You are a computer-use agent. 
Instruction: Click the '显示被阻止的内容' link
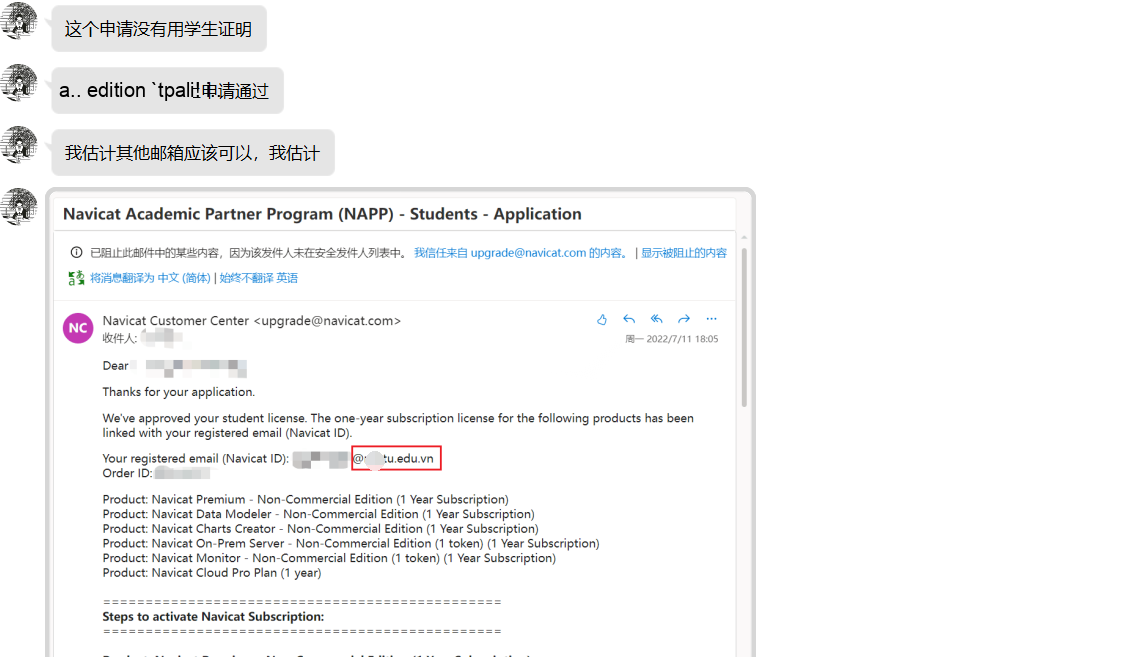click(x=684, y=253)
